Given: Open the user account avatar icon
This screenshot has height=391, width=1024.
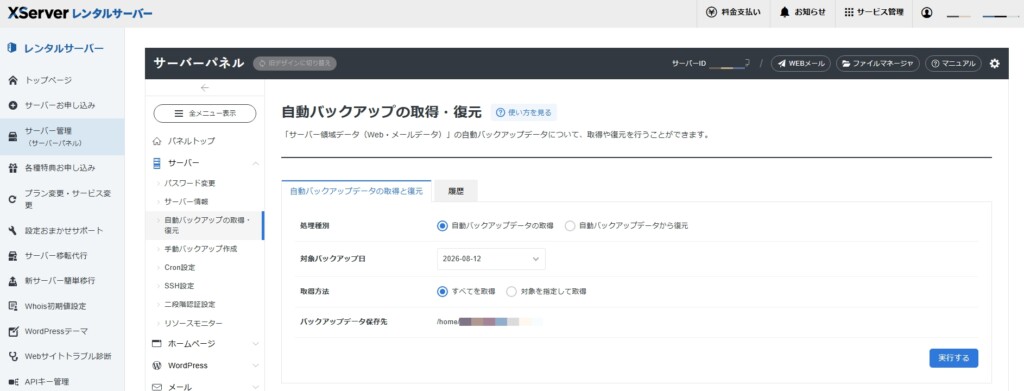Looking at the screenshot, I should tap(926, 13).
